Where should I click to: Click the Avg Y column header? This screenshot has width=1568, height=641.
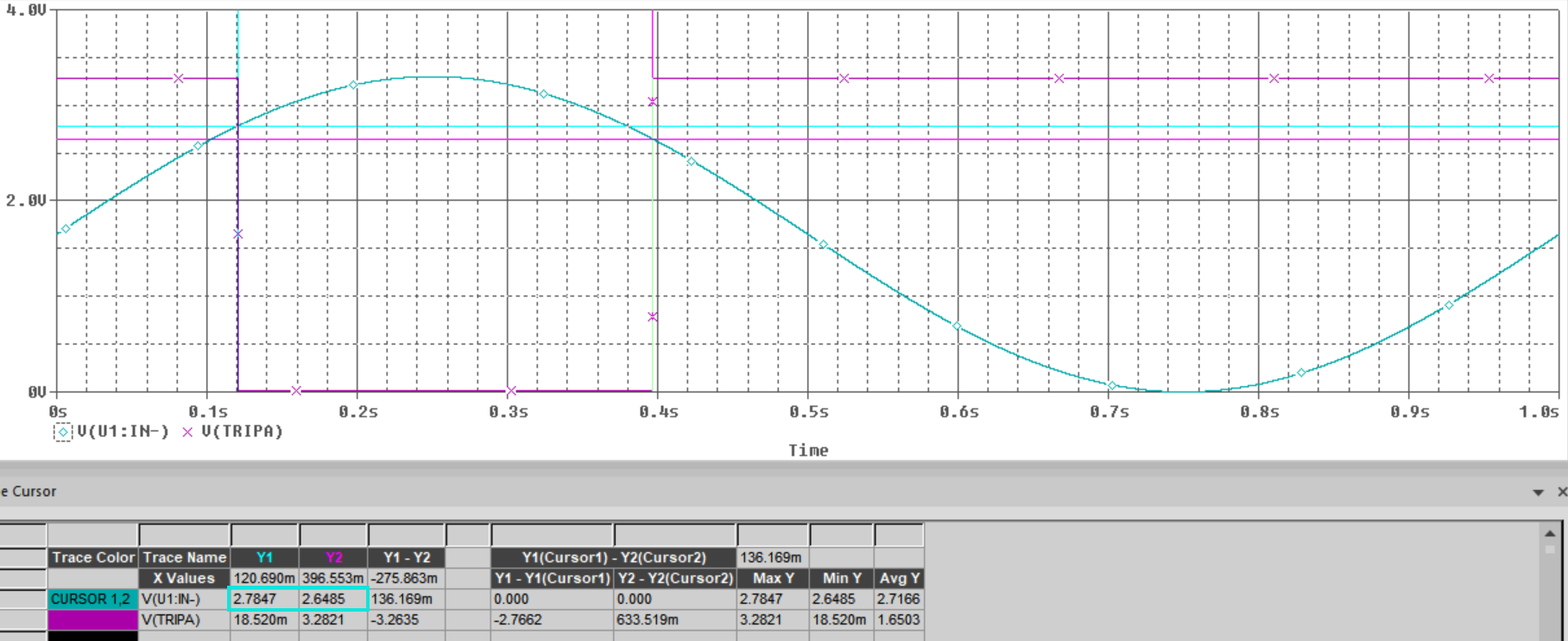(x=899, y=578)
